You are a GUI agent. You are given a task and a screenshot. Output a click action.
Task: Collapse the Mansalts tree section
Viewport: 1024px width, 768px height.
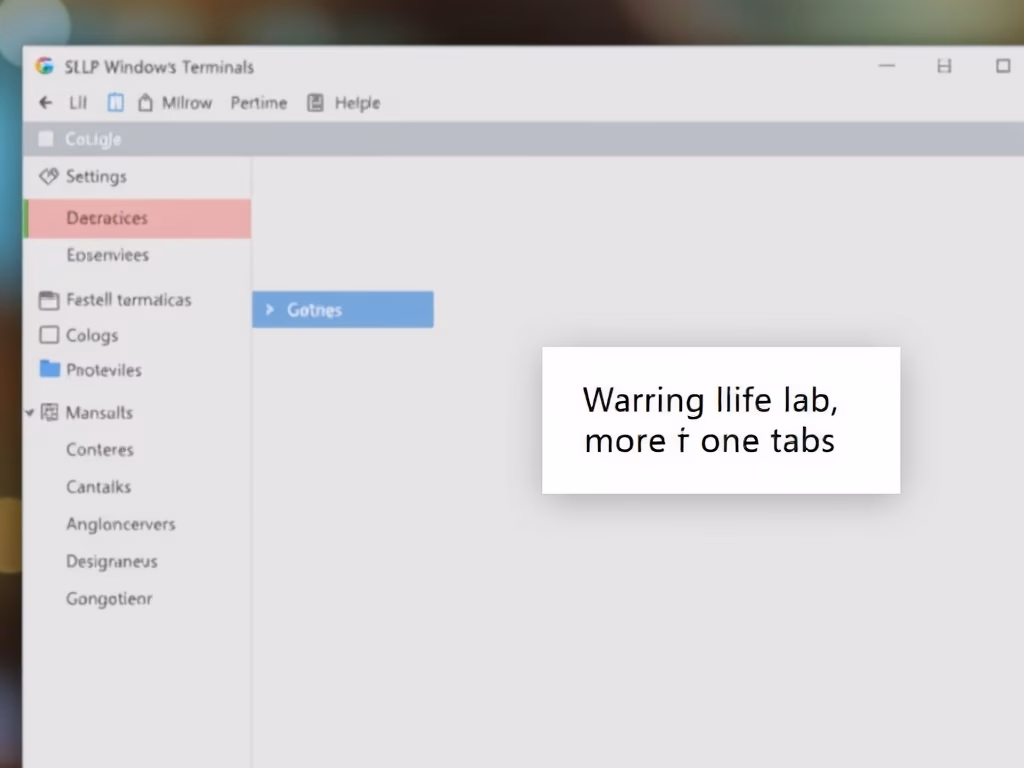tap(30, 412)
